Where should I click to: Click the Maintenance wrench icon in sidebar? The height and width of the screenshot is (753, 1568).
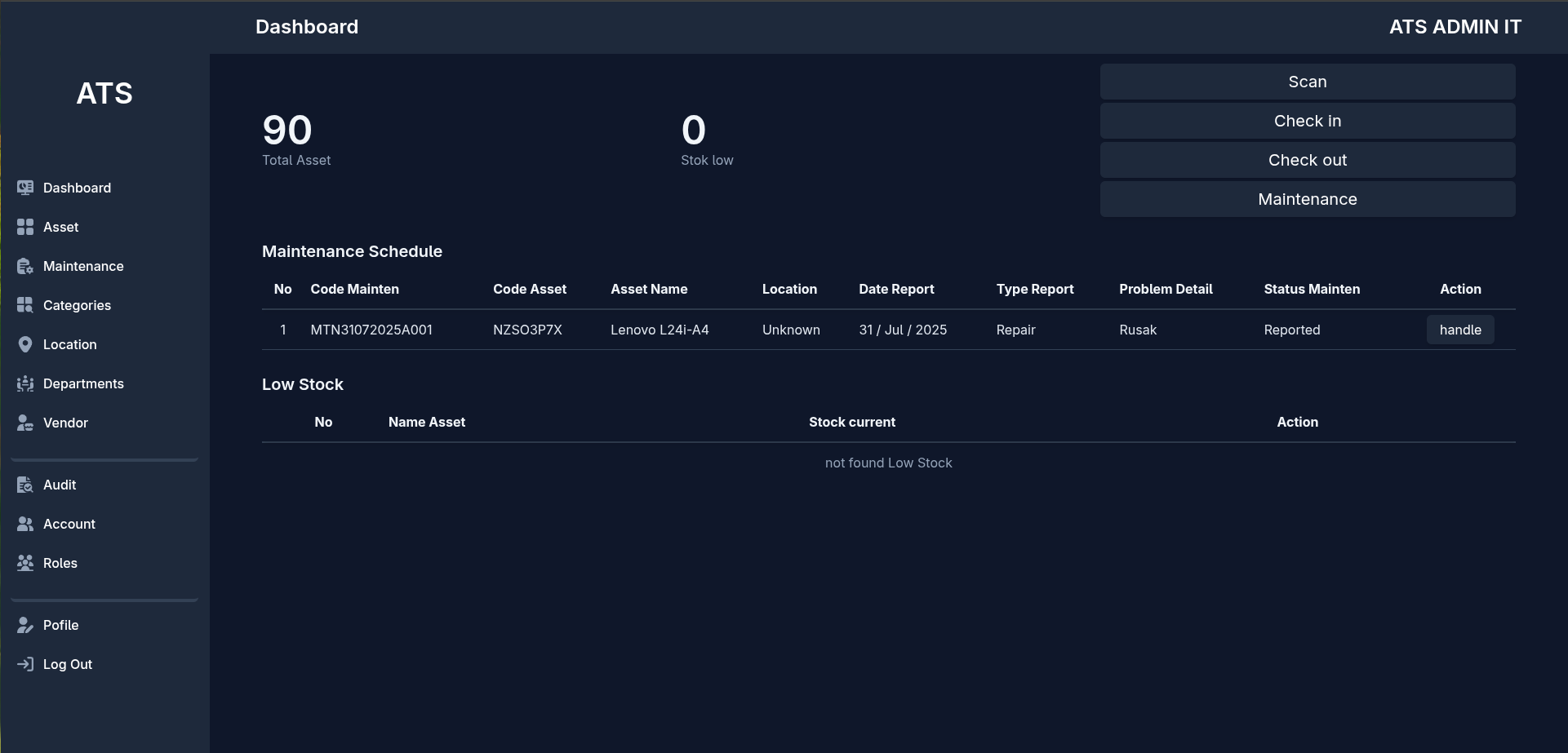click(x=25, y=265)
